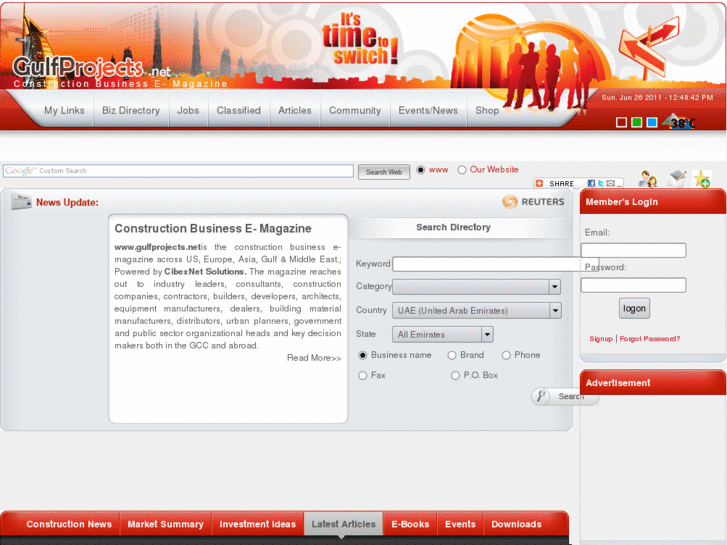Switch to the Market Summary tab
The image size is (727, 545).
pyautogui.click(x=166, y=524)
